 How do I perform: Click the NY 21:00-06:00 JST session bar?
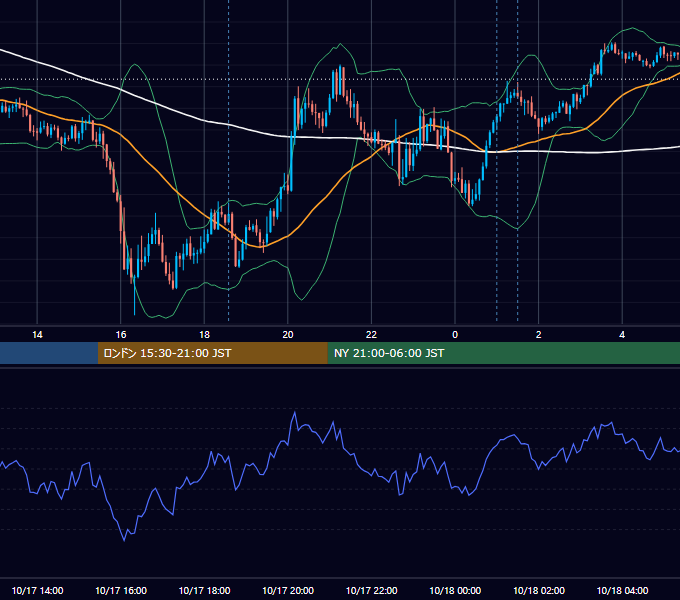tap(503, 353)
